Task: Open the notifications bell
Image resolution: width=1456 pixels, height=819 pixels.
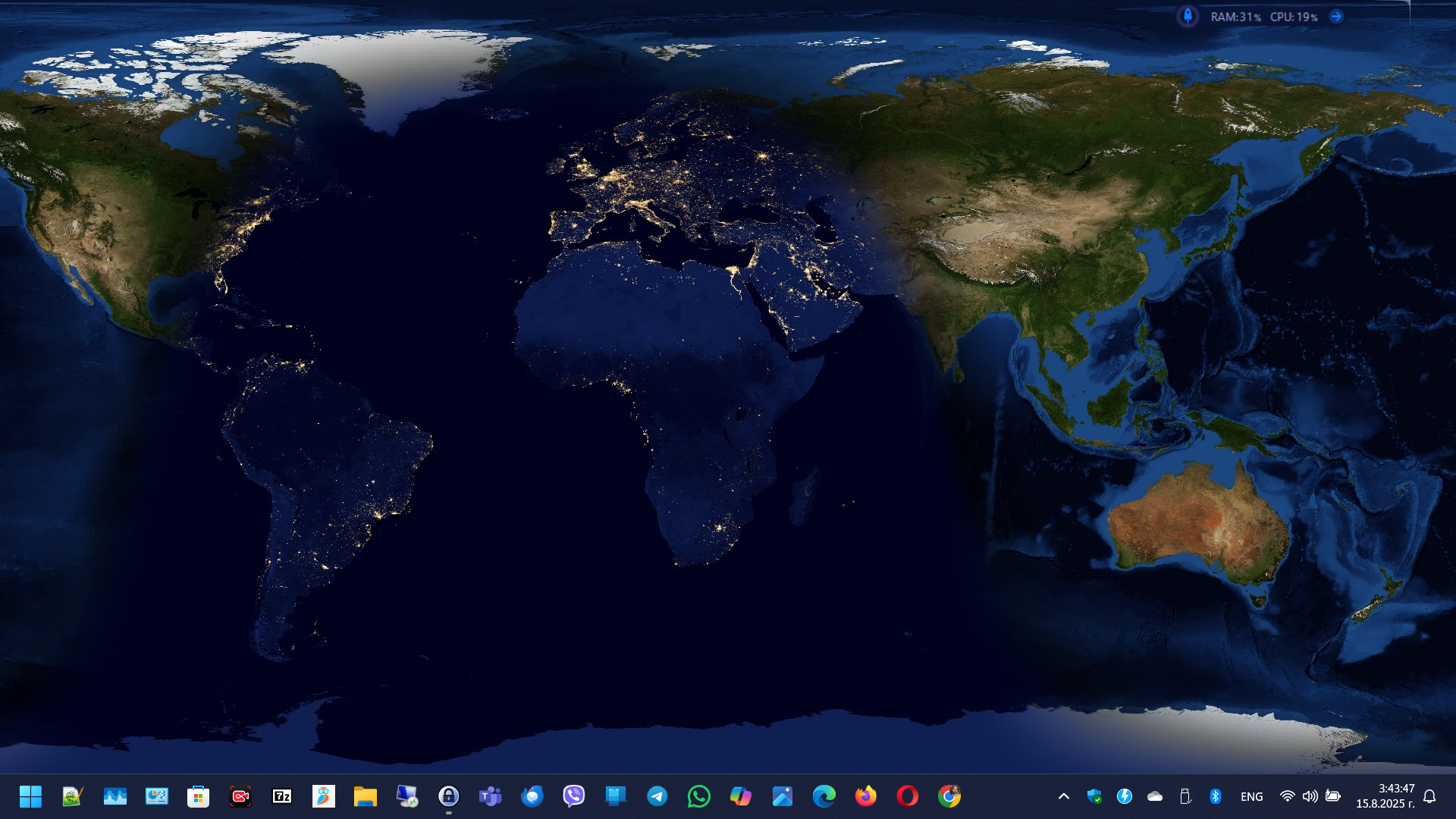Action: [x=1429, y=796]
